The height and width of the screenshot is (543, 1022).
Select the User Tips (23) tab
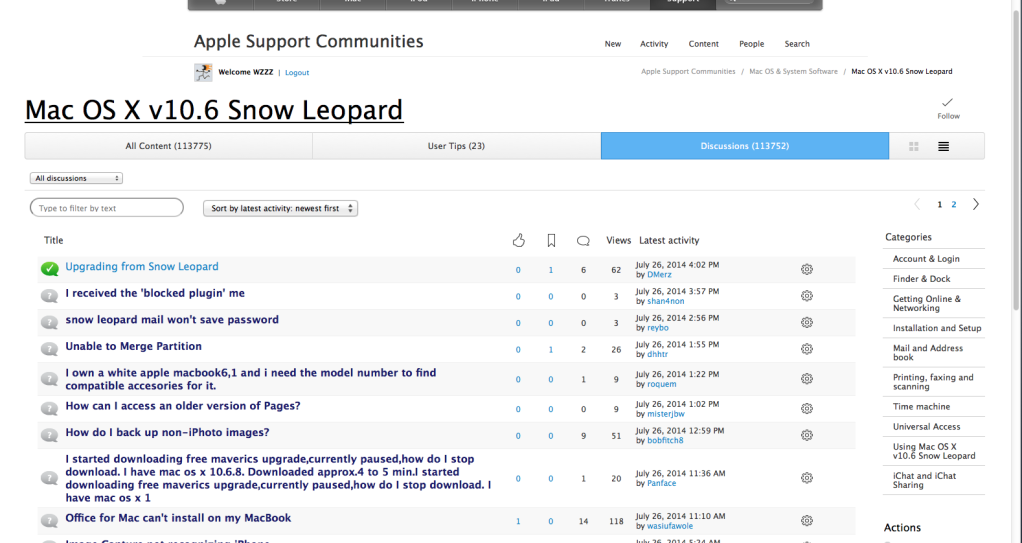coord(456,146)
